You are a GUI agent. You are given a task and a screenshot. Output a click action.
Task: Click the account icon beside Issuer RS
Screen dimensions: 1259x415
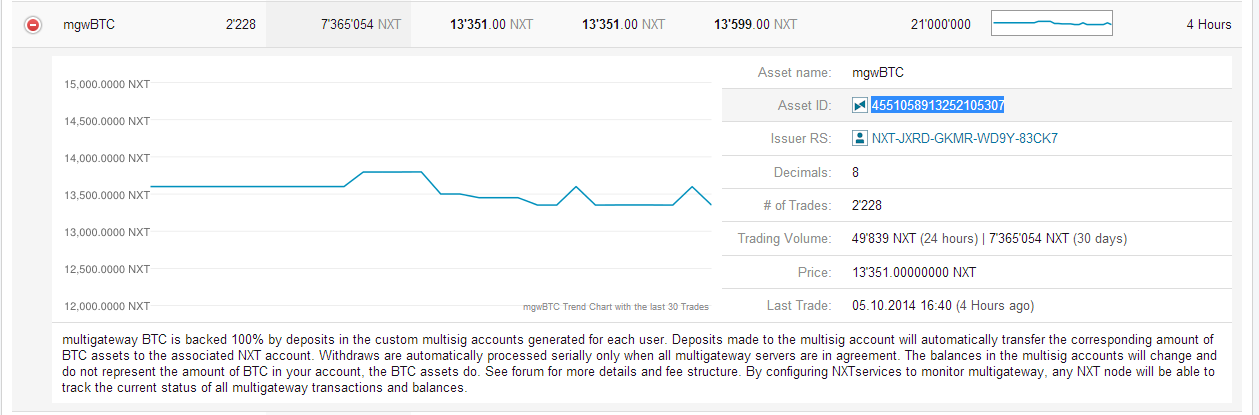click(x=859, y=139)
